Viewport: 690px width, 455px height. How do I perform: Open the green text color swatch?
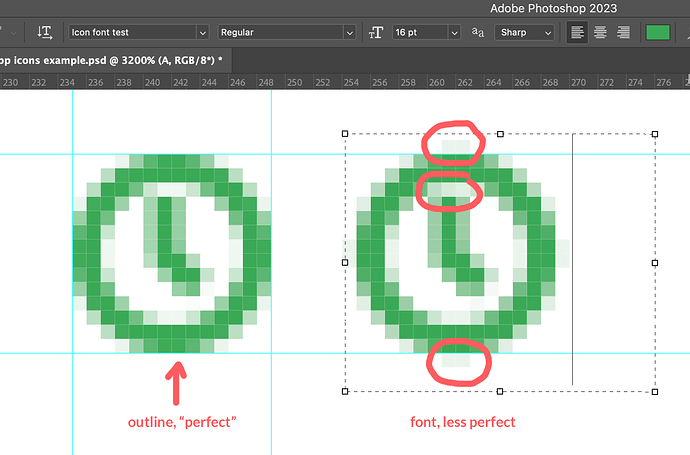tap(657, 32)
